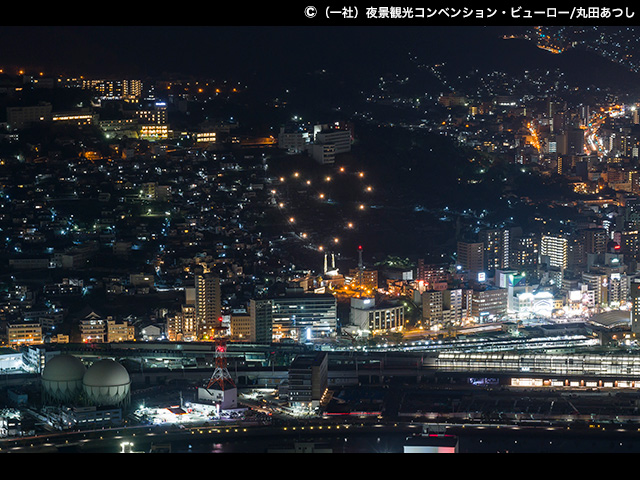640x480 pixels.
Task: Click the dark mid-rise building beside the tower
Action: pos(306,378)
